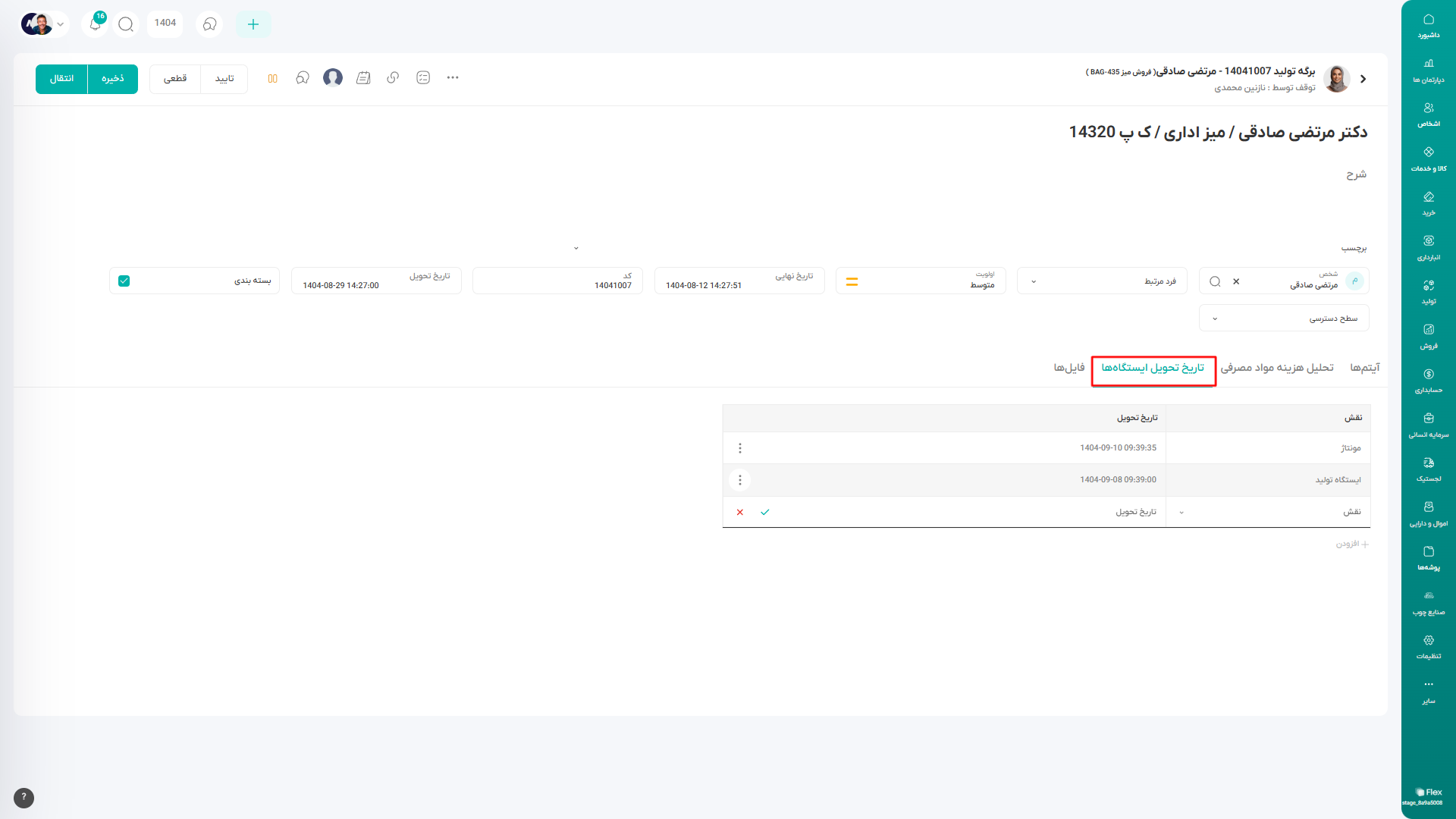Open notifications bell with badge 16

tap(96, 24)
